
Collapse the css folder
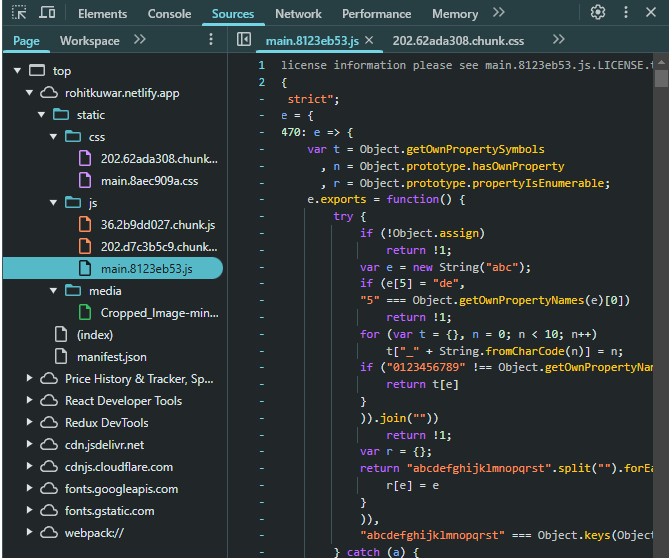pyautogui.click(x=54, y=137)
